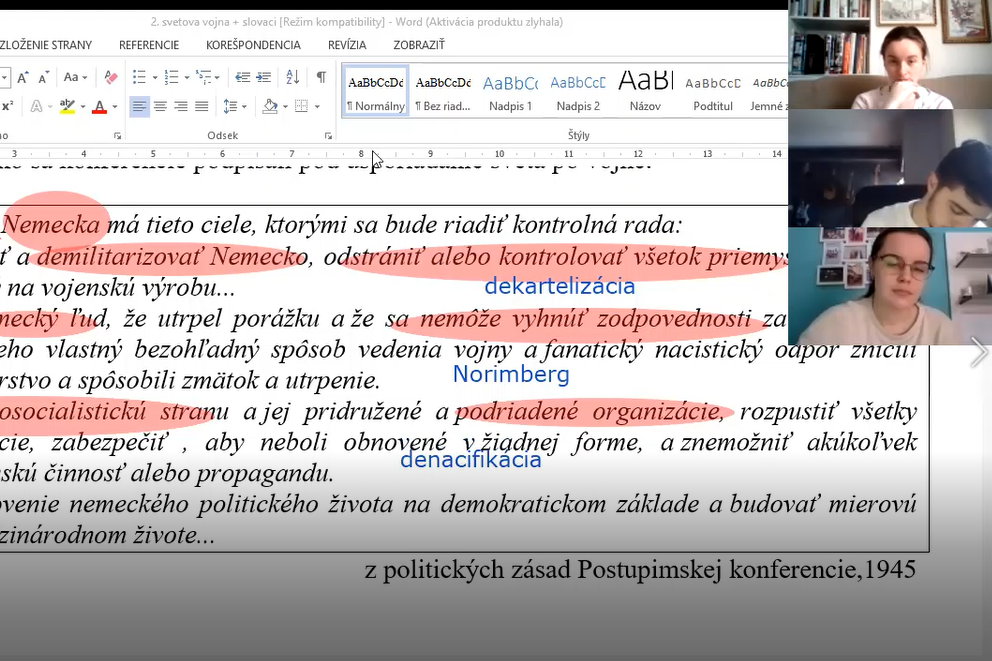Viewport: 992px width, 661px height.
Task: Increase the paragraph indent
Action: tap(263, 77)
